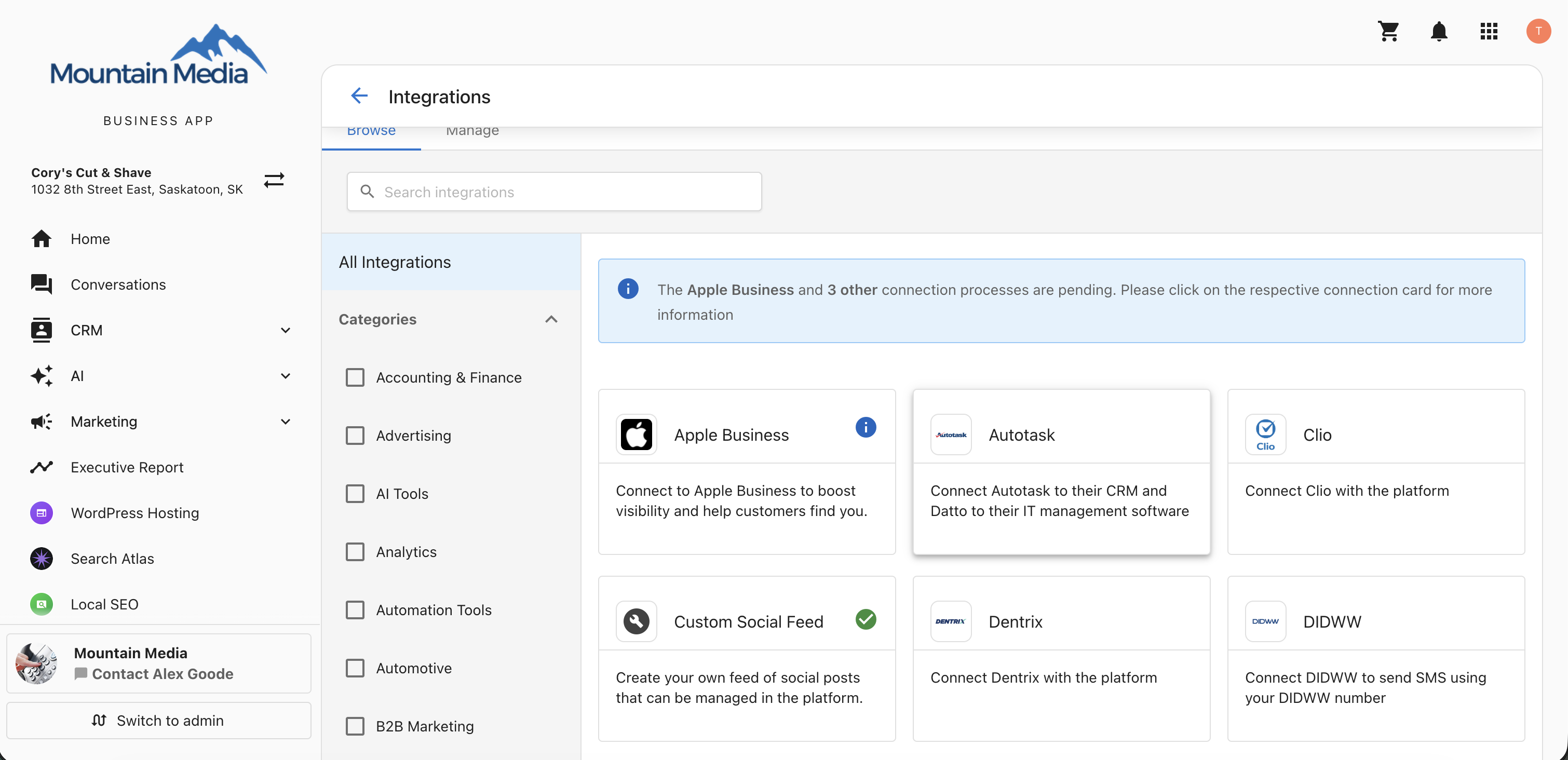Open the shopping cart icon

(1388, 31)
